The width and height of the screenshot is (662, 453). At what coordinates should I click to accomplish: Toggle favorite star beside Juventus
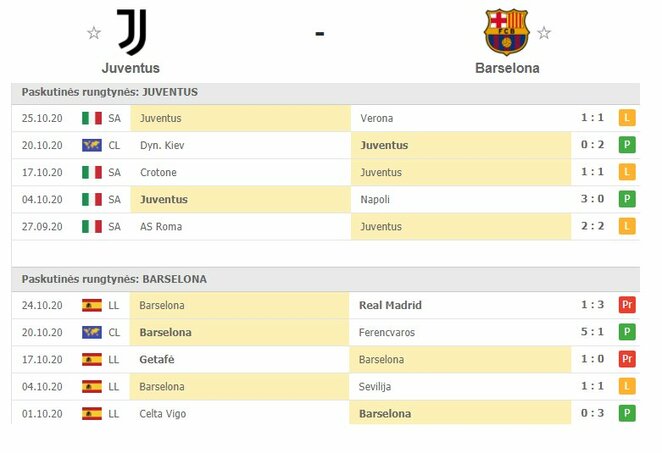(x=94, y=32)
